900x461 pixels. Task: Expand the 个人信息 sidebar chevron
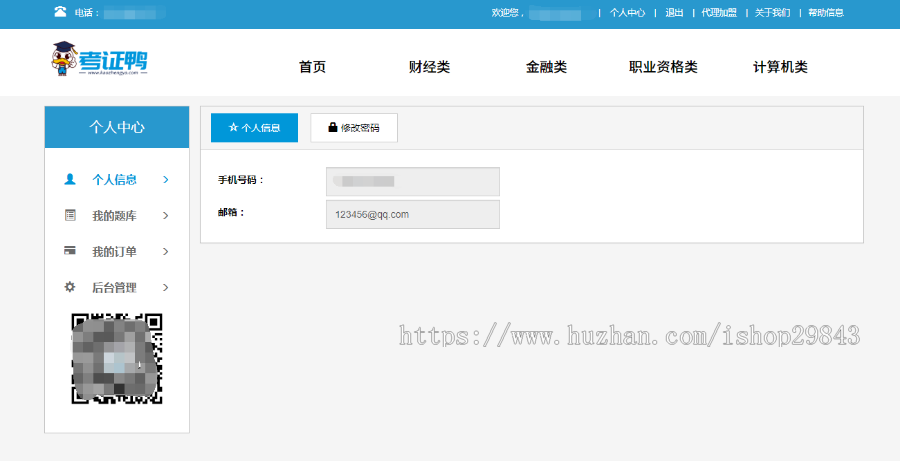pyautogui.click(x=166, y=180)
